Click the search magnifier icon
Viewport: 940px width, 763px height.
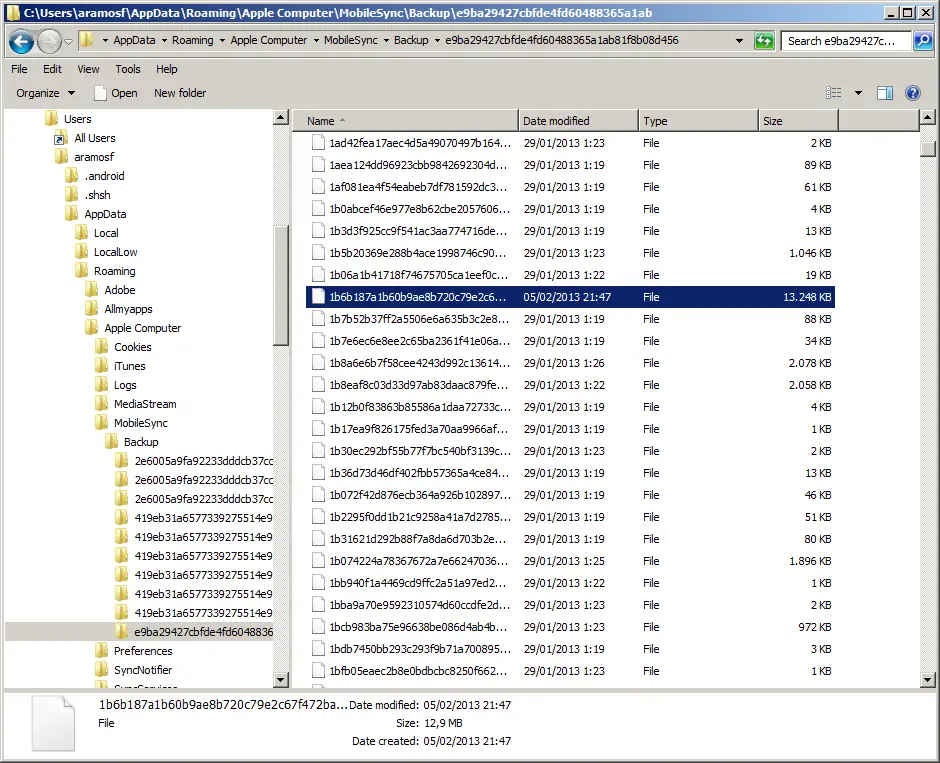click(x=923, y=41)
